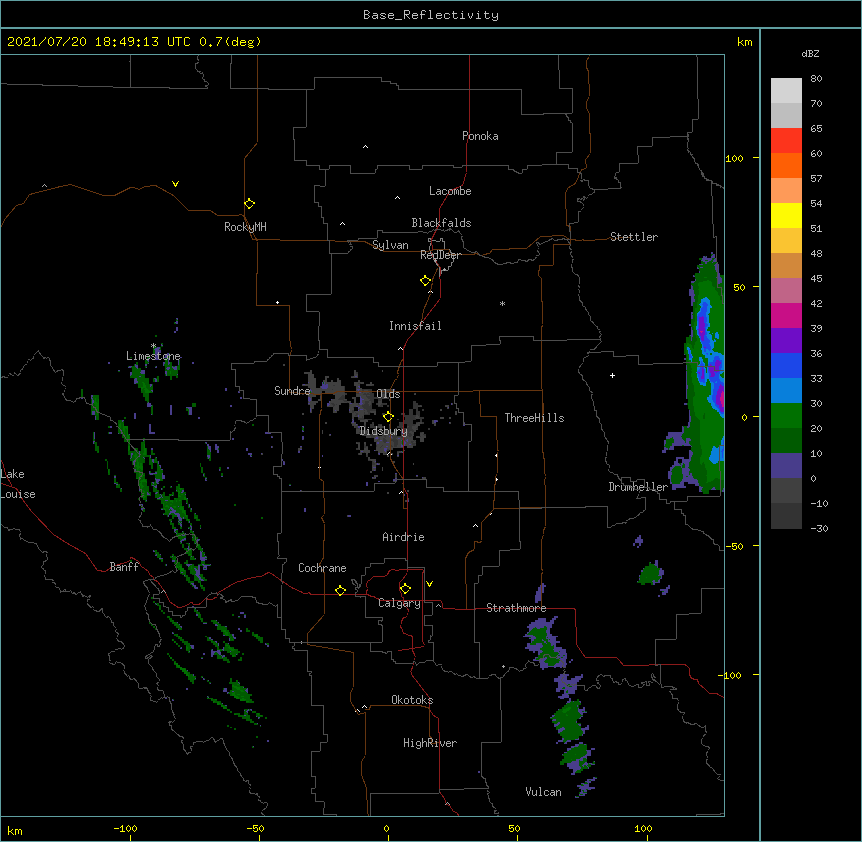
Task: Click the Vulcan town label
Action: click(x=543, y=792)
